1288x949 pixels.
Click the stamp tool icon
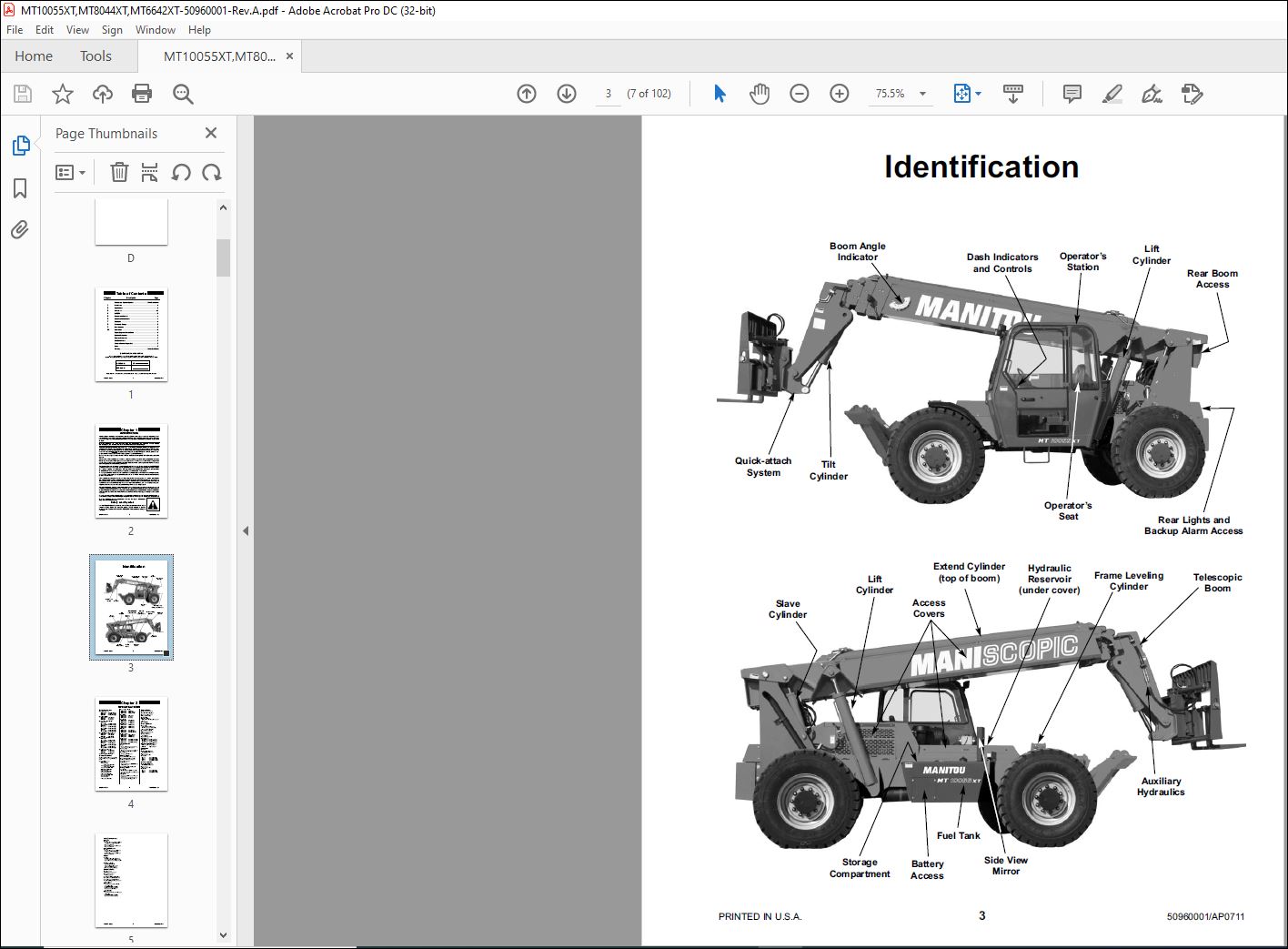tap(1192, 94)
